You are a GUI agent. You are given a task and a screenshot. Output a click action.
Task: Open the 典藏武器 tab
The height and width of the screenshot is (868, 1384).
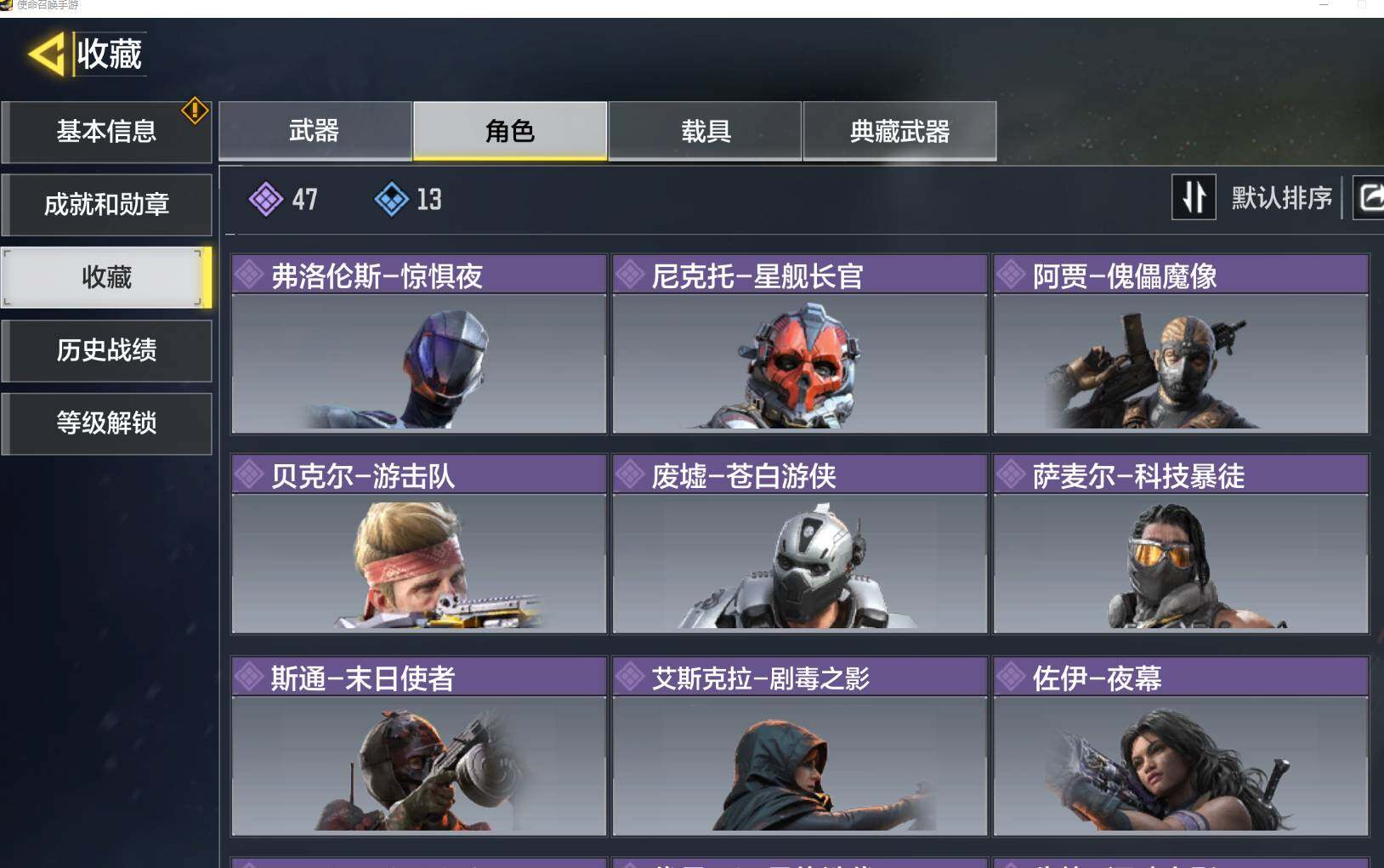(899, 131)
